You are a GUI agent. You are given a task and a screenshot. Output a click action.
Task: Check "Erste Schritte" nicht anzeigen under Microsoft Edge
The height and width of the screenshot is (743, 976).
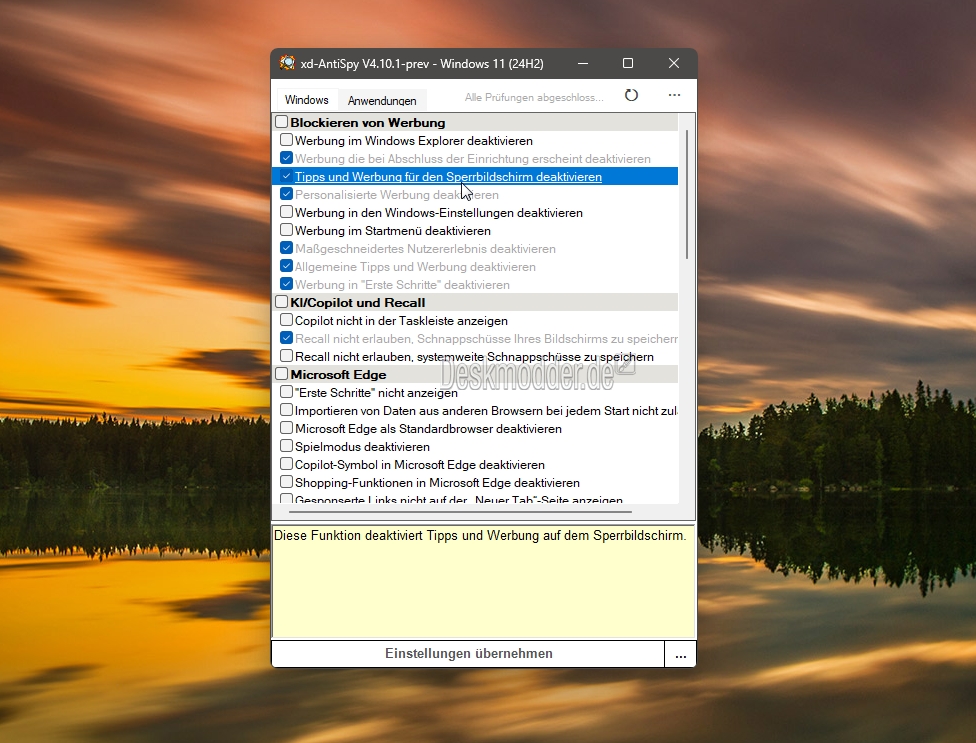point(286,392)
